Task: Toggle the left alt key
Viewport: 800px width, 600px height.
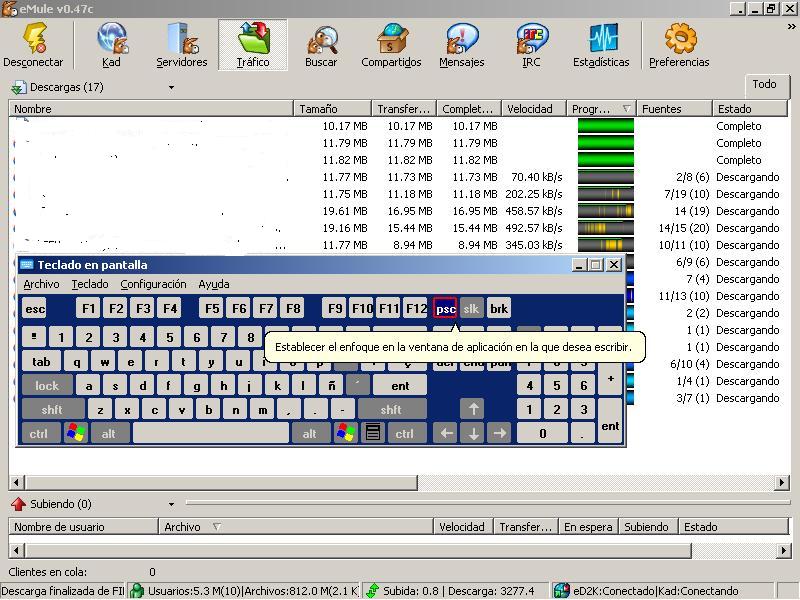Action: pos(109,434)
